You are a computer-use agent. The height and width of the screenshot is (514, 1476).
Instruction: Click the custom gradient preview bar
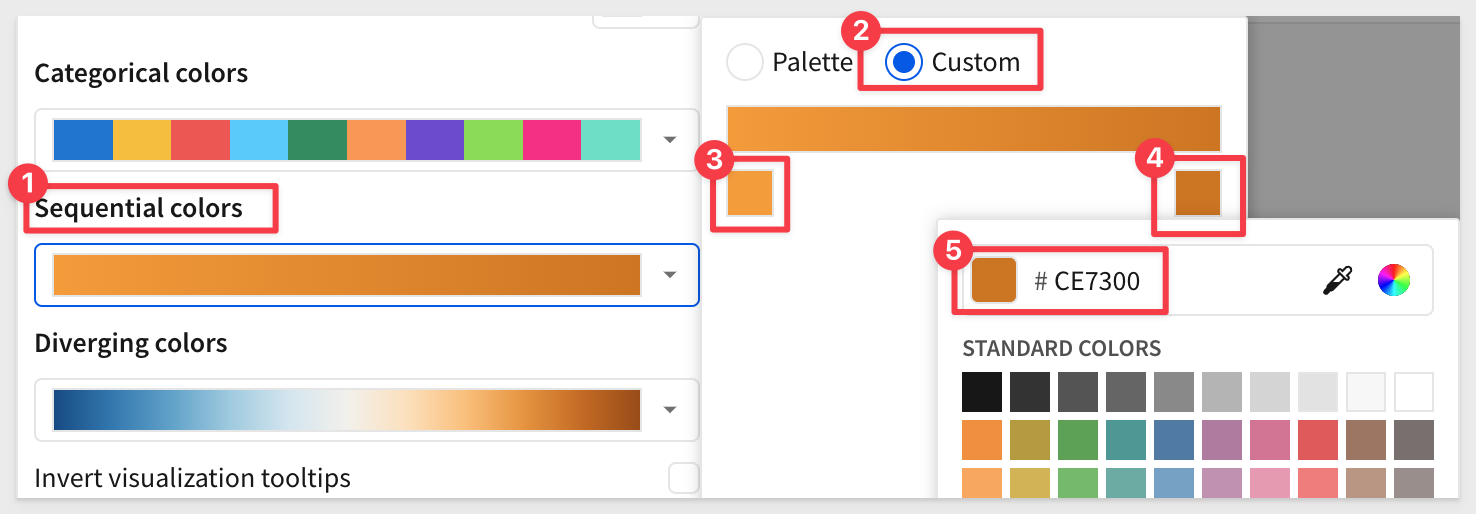(x=974, y=128)
